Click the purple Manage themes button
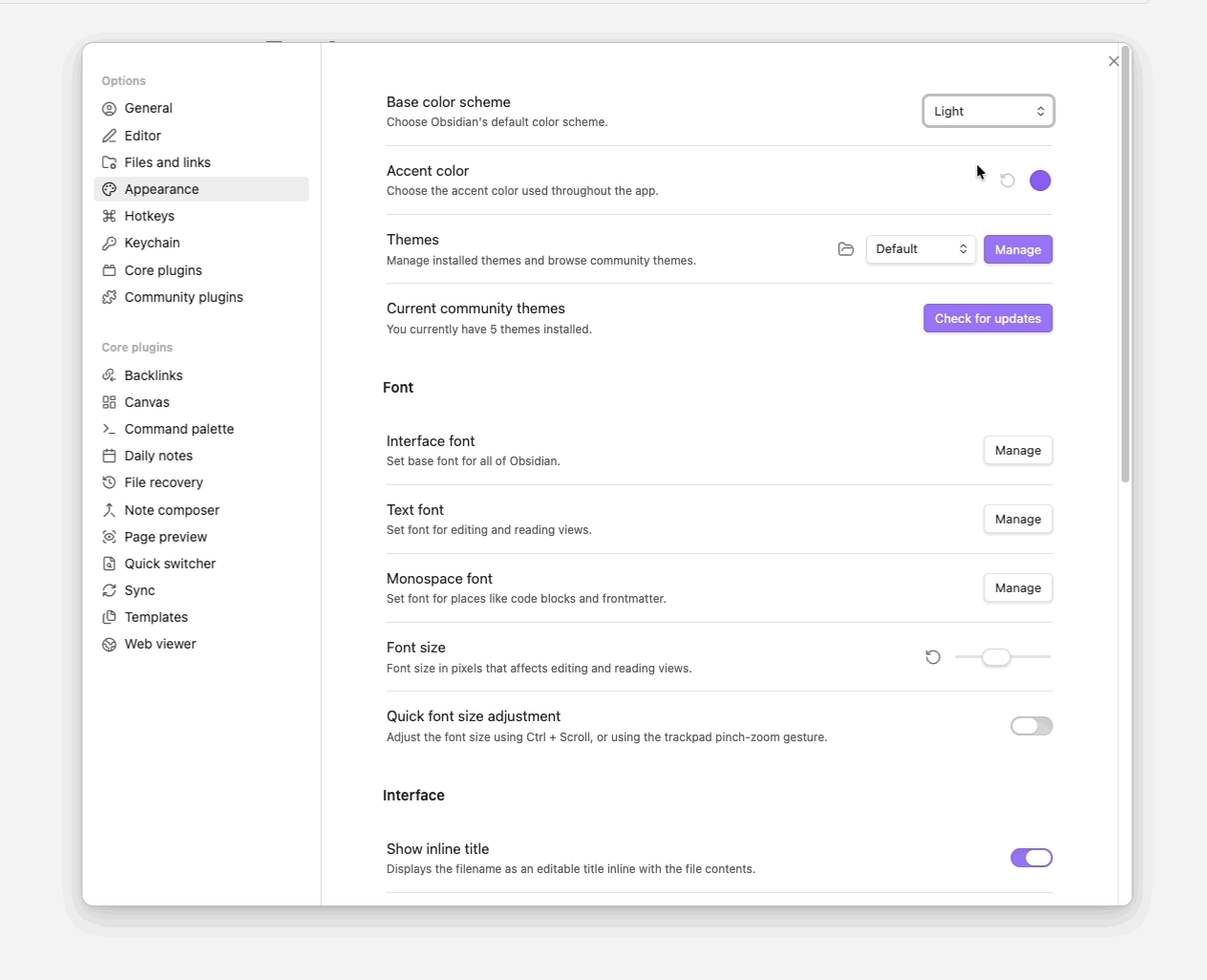Viewport: 1207px width, 980px height. pos(1018,249)
